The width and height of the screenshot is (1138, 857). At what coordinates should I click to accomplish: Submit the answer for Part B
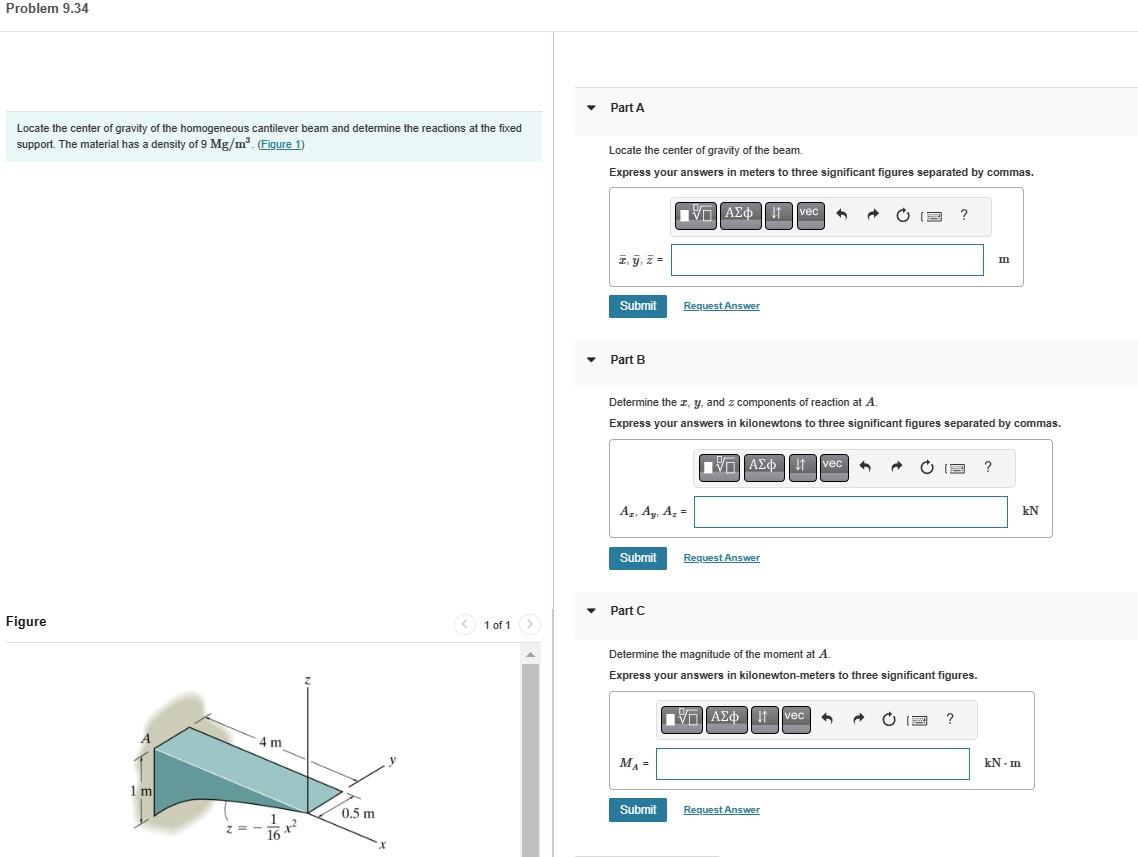[x=637, y=557]
